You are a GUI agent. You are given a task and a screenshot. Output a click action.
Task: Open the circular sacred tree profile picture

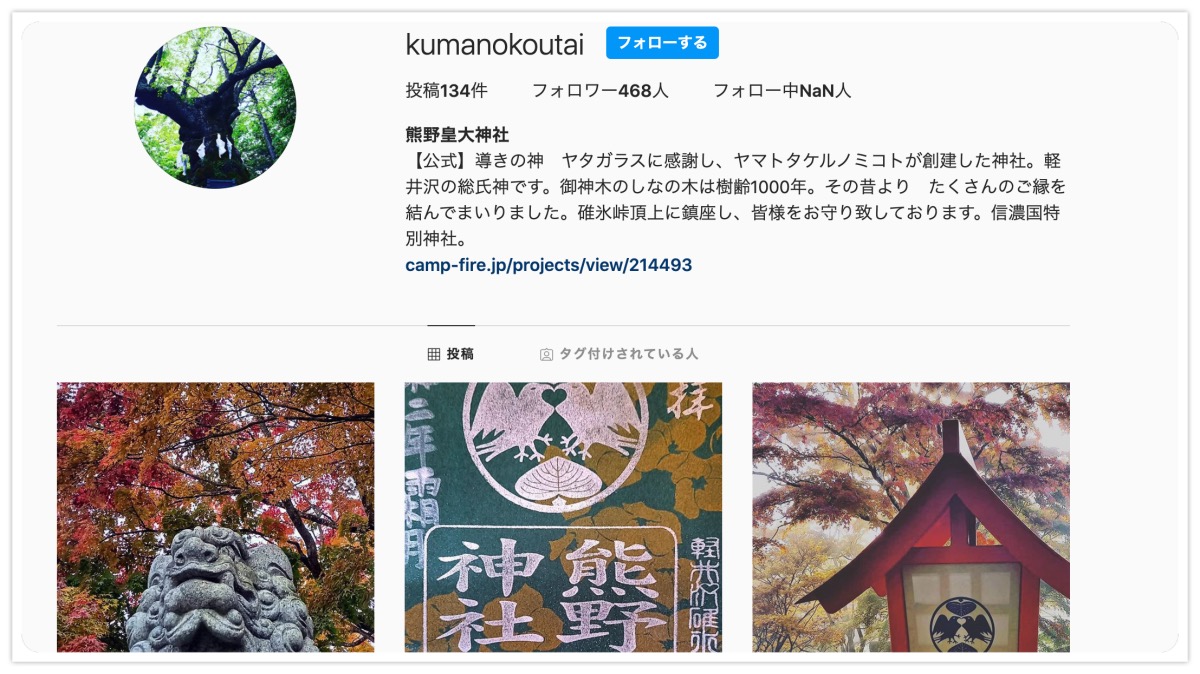pos(215,108)
